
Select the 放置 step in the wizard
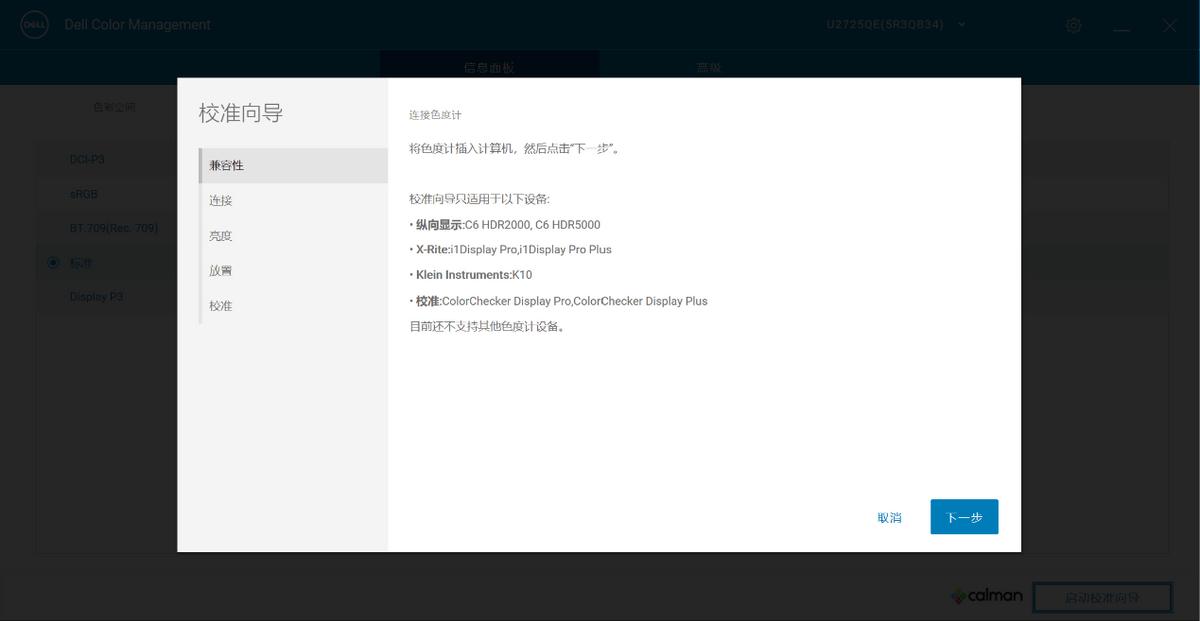(293, 271)
